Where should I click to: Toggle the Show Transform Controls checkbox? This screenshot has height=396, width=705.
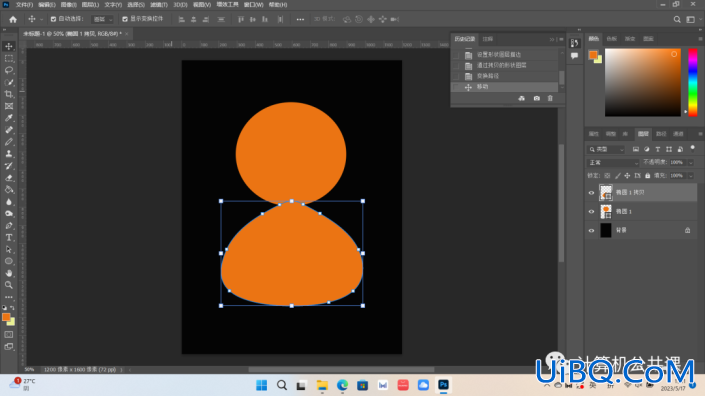(x=125, y=19)
